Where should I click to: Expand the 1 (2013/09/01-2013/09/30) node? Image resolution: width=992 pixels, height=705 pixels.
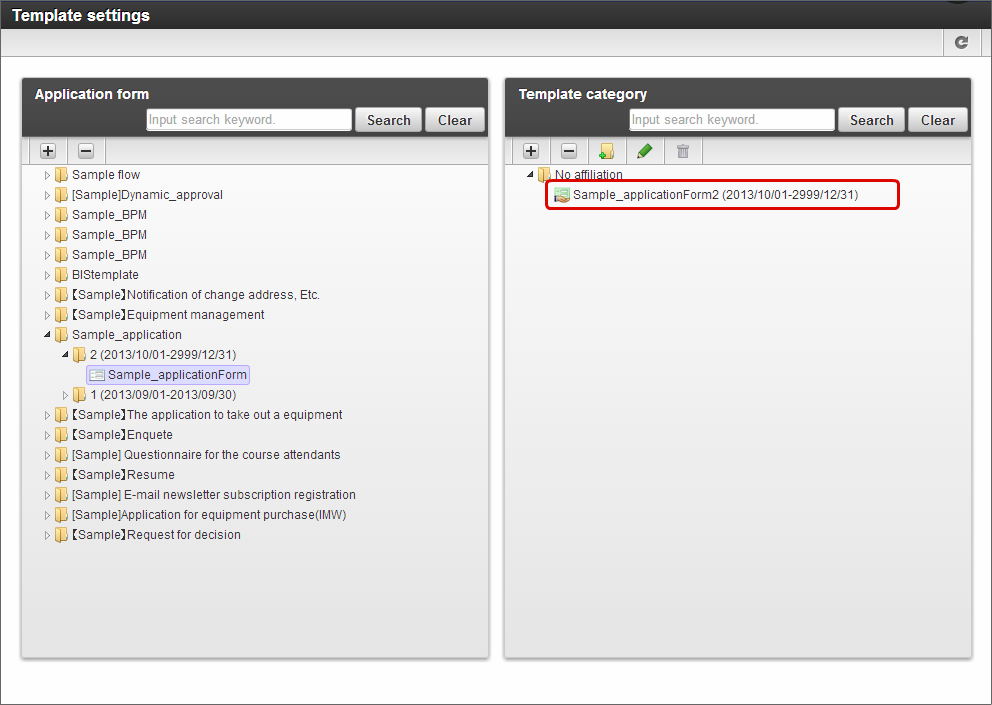click(x=65, y=396)
